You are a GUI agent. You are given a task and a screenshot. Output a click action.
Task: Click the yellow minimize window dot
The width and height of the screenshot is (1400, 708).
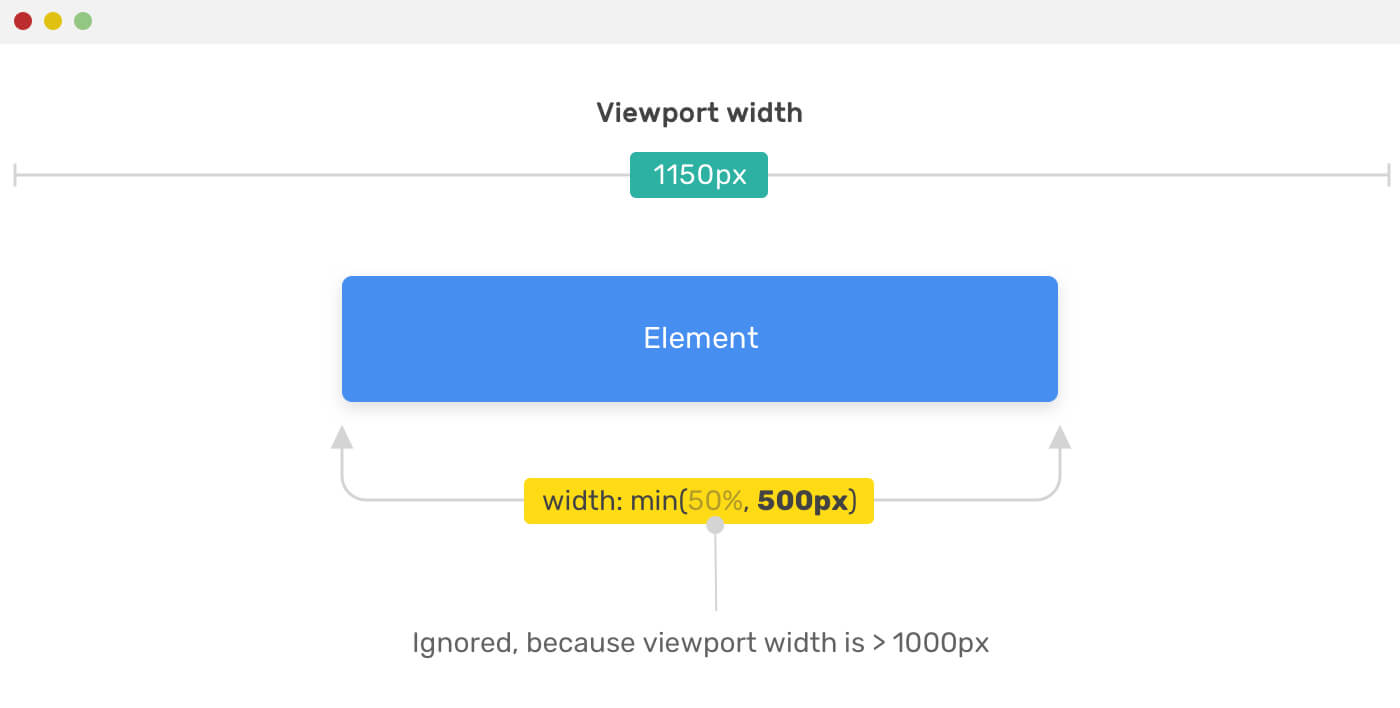pos(53,21)
